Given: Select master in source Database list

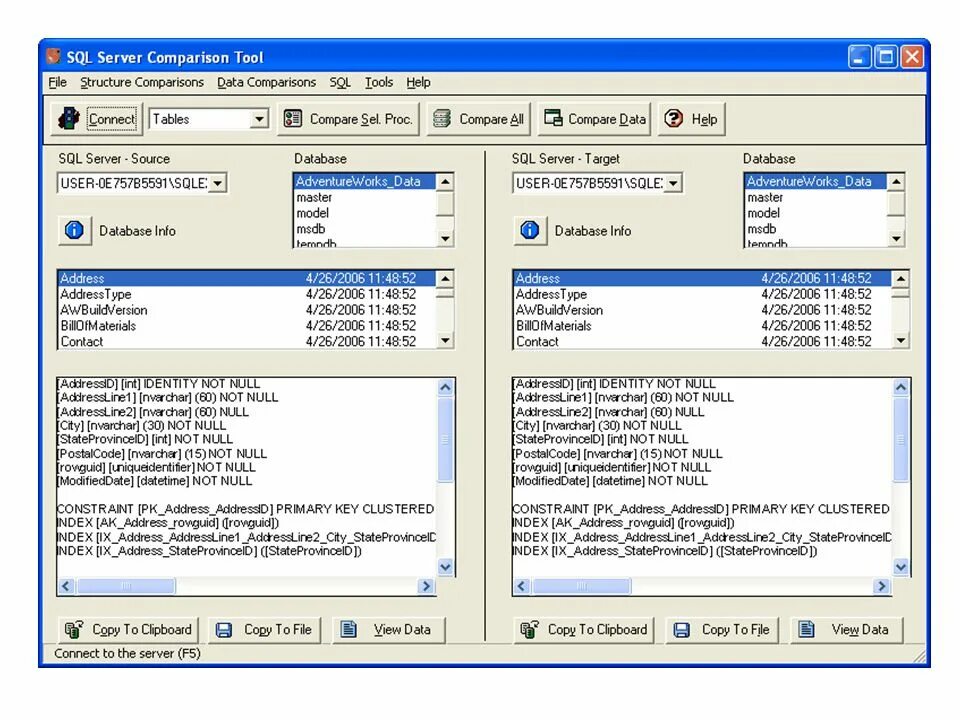Looking at the screenshot, I should (x=365, y=197).
